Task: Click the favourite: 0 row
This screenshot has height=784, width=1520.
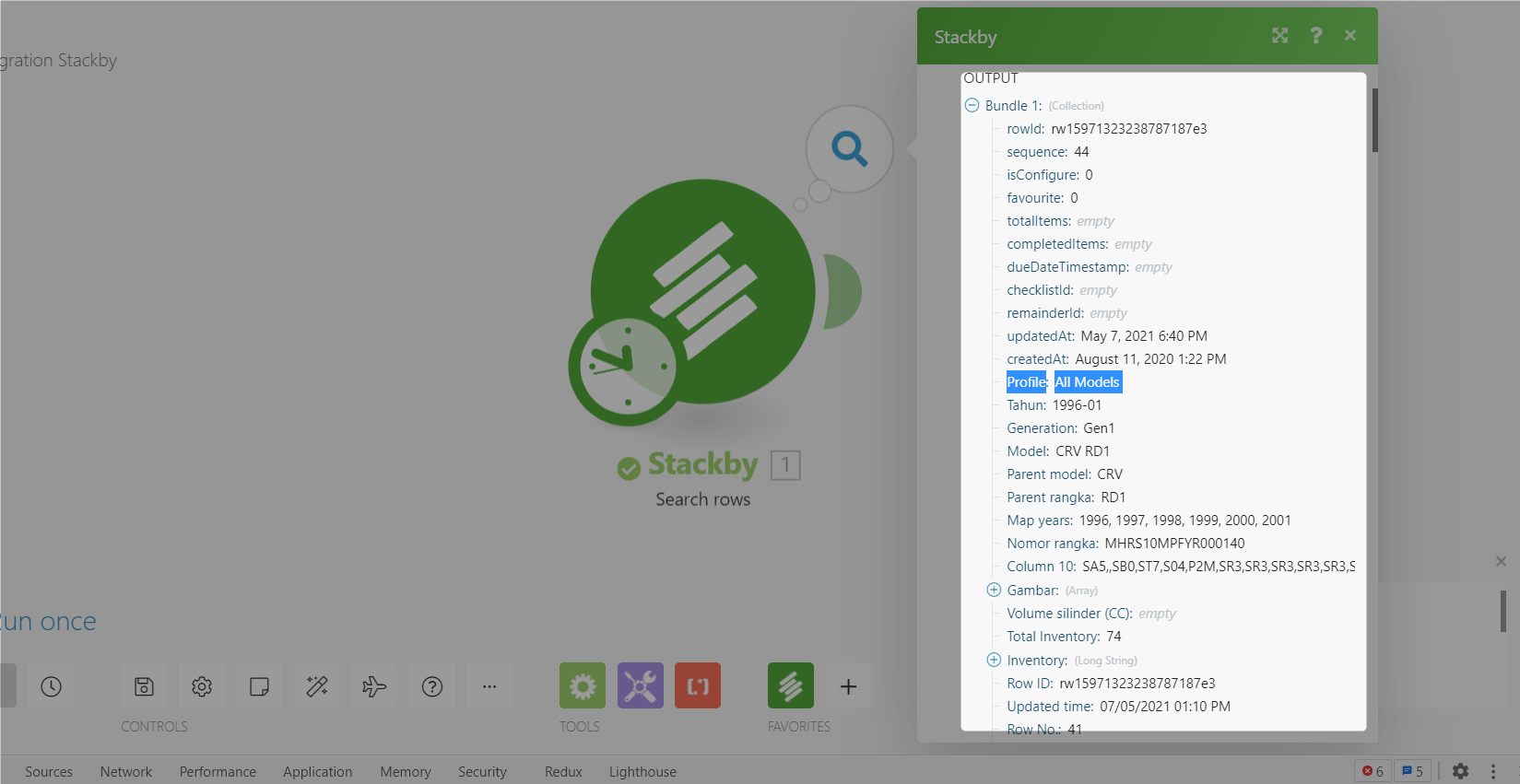Action: pos(1043,198)
